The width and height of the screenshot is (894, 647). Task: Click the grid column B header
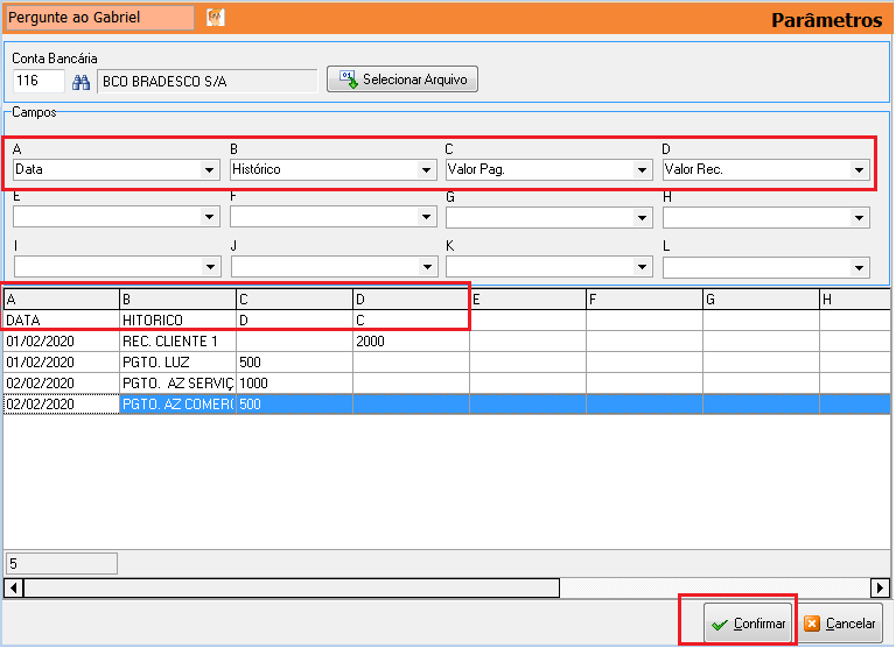pyautogui.click(x=177, y=299)
